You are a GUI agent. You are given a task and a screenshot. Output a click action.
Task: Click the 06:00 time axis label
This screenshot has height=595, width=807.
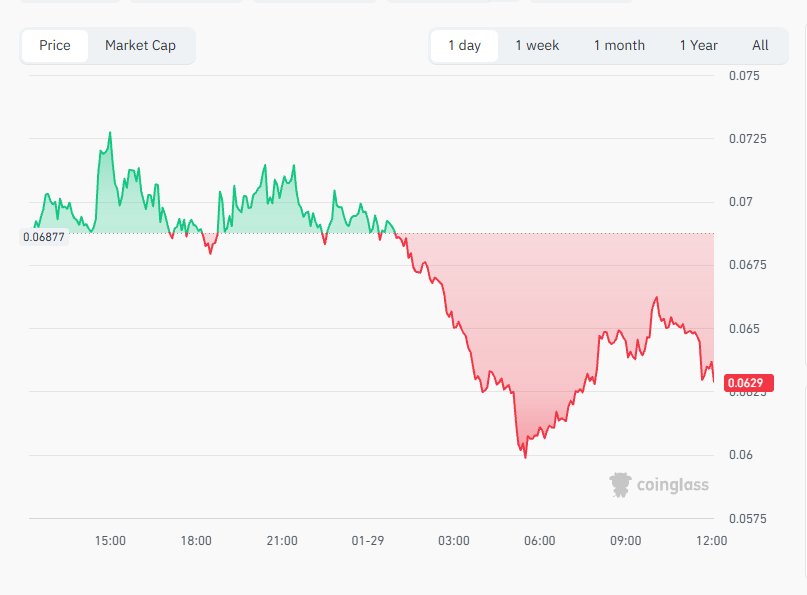point(540,541)
